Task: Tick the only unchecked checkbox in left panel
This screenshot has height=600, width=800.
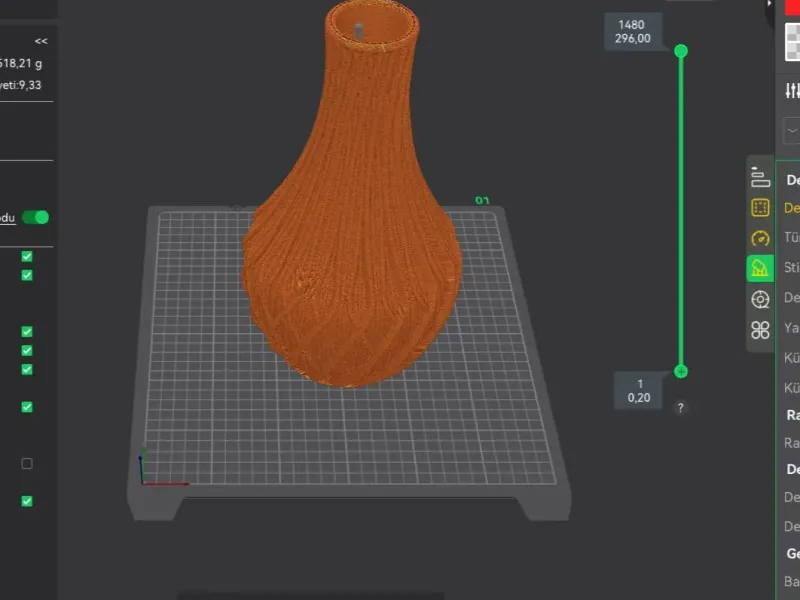Action: point(27,463)
